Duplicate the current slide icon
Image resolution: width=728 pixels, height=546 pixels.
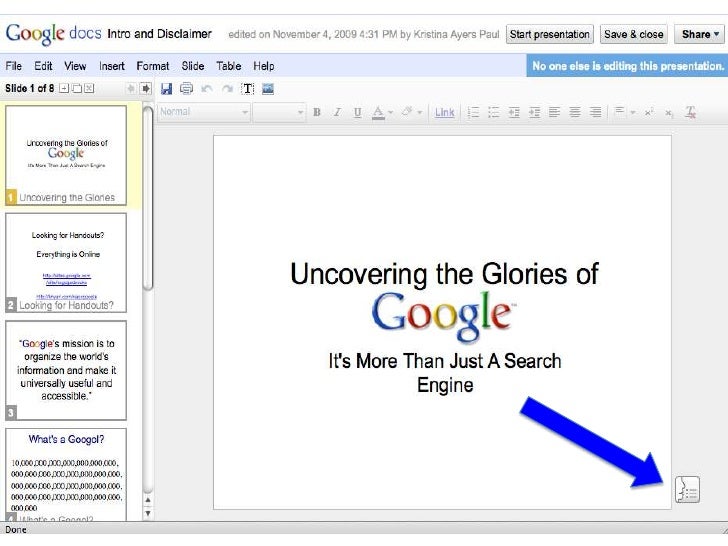(77, 88)
